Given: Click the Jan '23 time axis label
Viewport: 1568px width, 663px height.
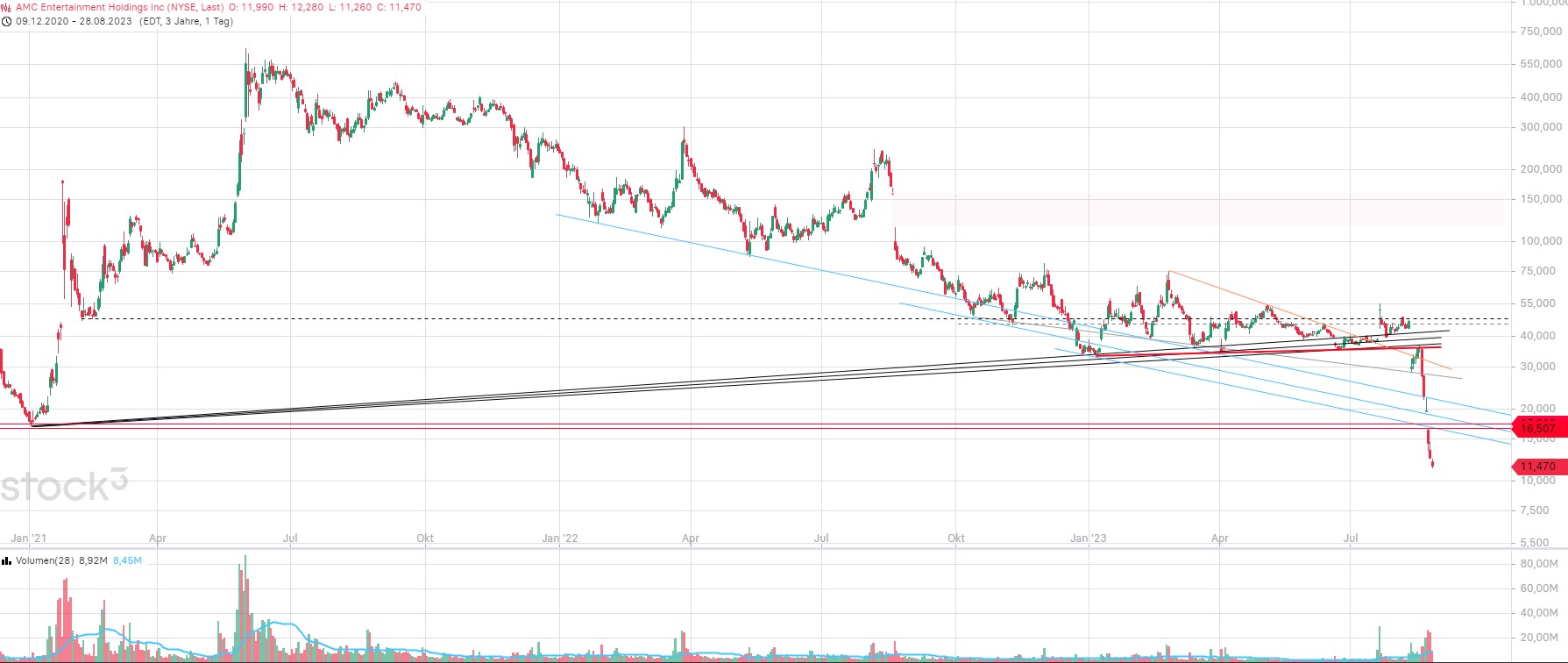Looking at the screenshot, I should pos(1089,538).
